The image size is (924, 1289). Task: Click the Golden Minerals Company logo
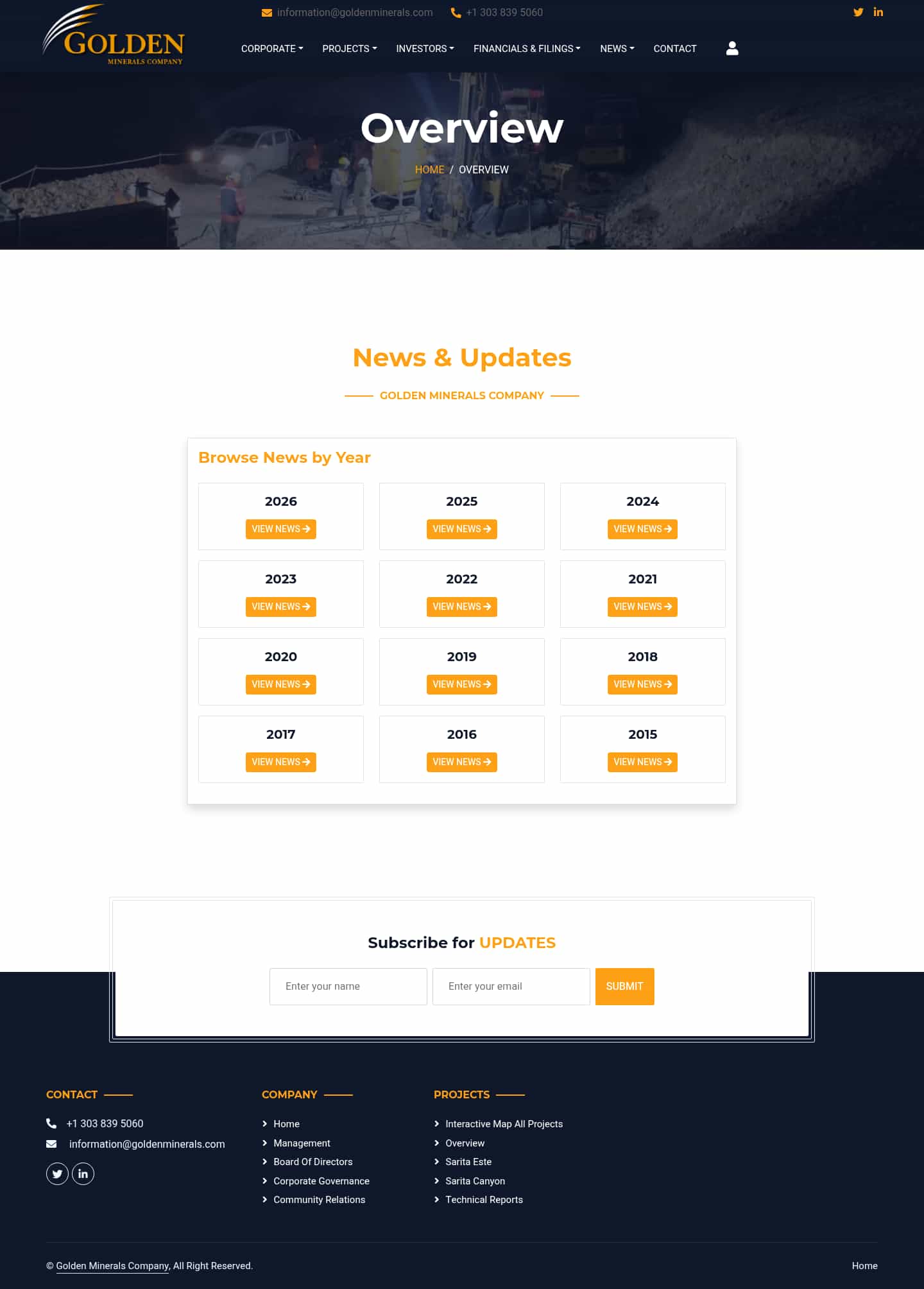click(x=114, y=35)
